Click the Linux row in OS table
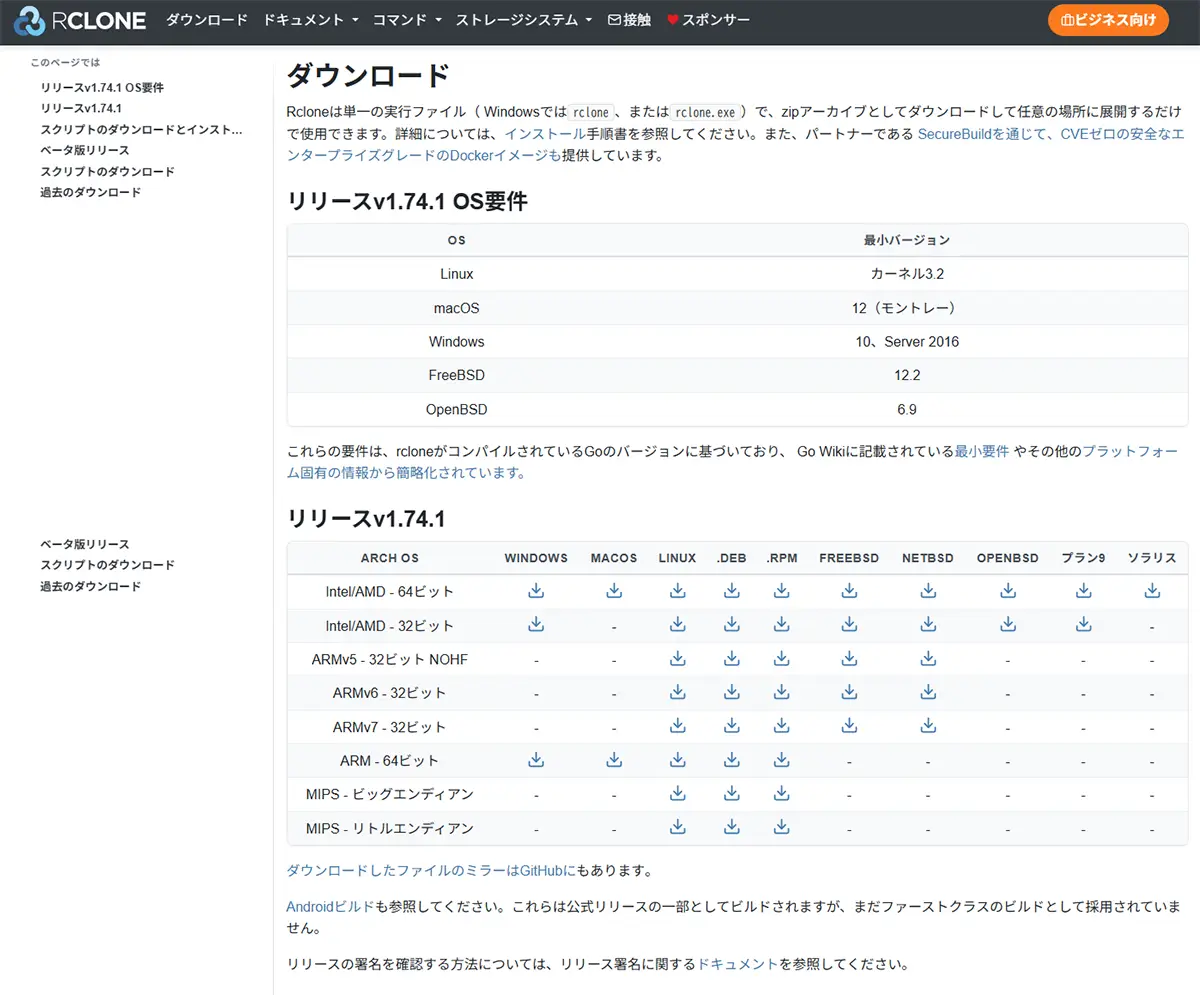 pyautogui.click(x=737, y=274)
